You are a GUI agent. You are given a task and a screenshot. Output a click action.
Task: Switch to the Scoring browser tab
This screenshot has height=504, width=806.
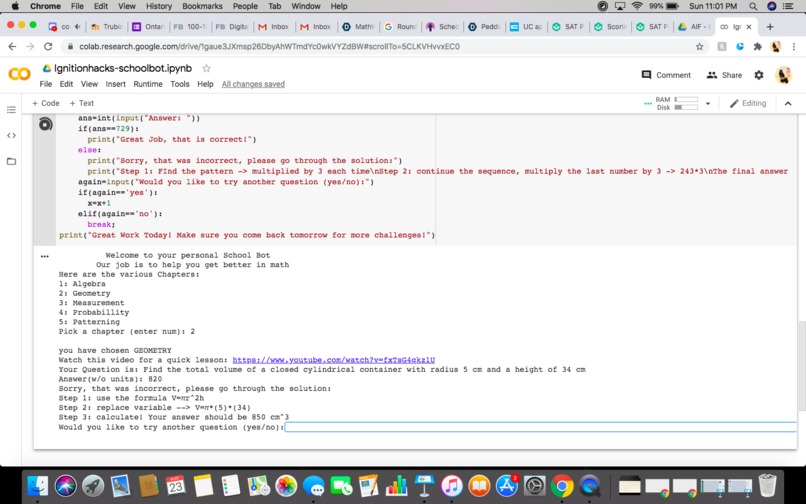click(x=610, y=27)
